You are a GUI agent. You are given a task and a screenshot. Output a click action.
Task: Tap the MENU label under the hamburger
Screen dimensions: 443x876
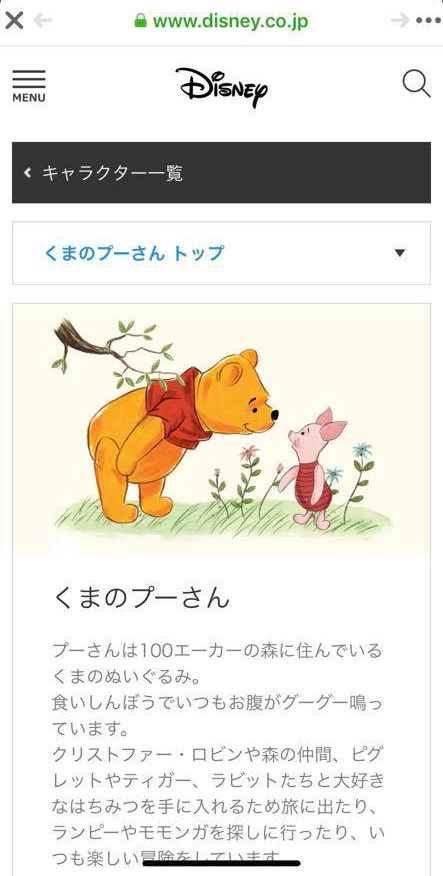(x=29, y=98)
